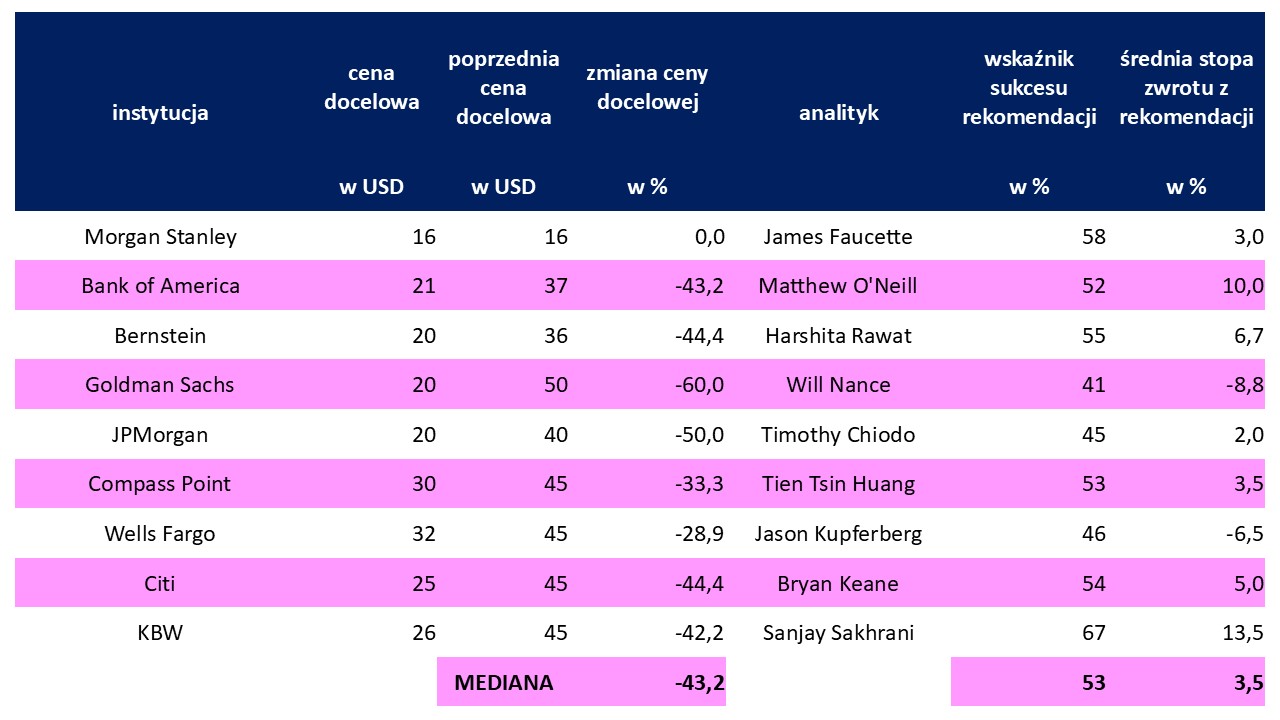Click the Compass Point cell
1280x720 pixels.
pos(160,484)
